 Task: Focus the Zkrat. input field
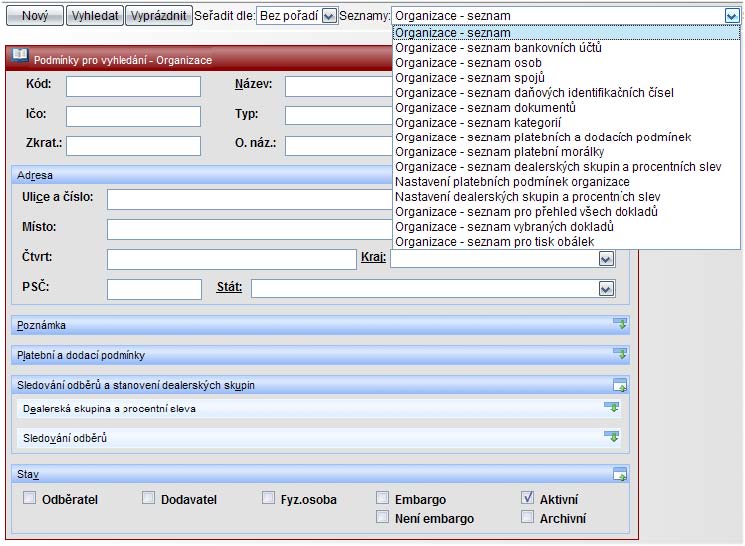tap(134, 146)
